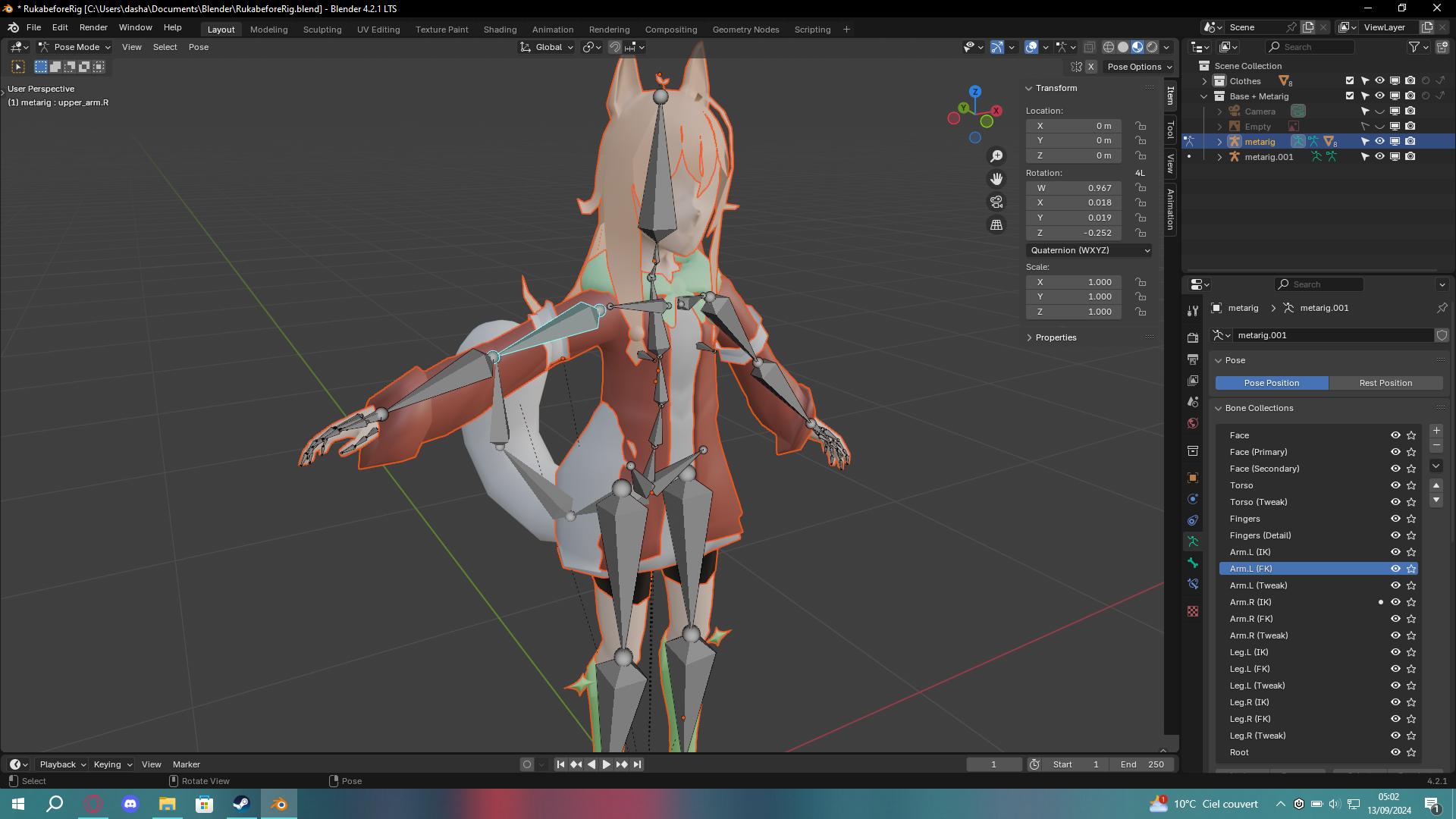
Task: Open the Tool properties tab
Action: click(1193, 310)
